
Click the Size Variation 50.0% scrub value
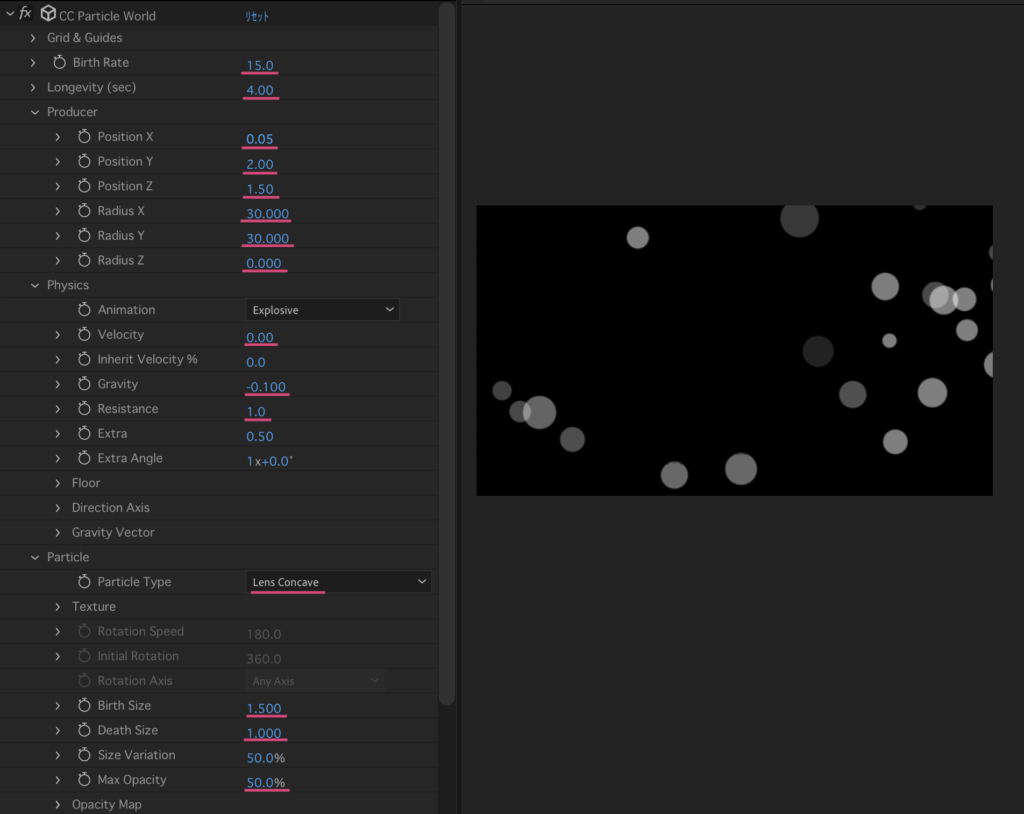point(264,757)
